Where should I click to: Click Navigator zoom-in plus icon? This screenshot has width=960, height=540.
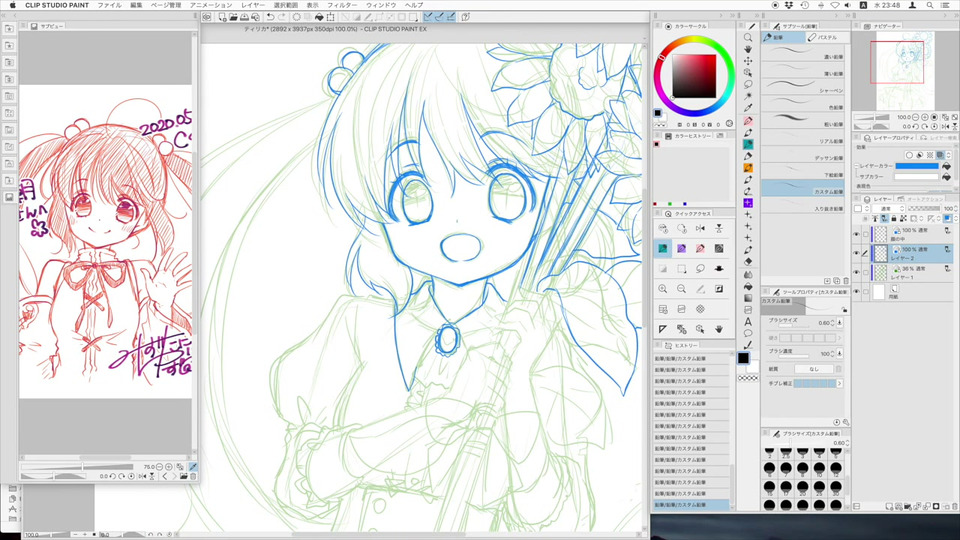click(x=924, y=117)
